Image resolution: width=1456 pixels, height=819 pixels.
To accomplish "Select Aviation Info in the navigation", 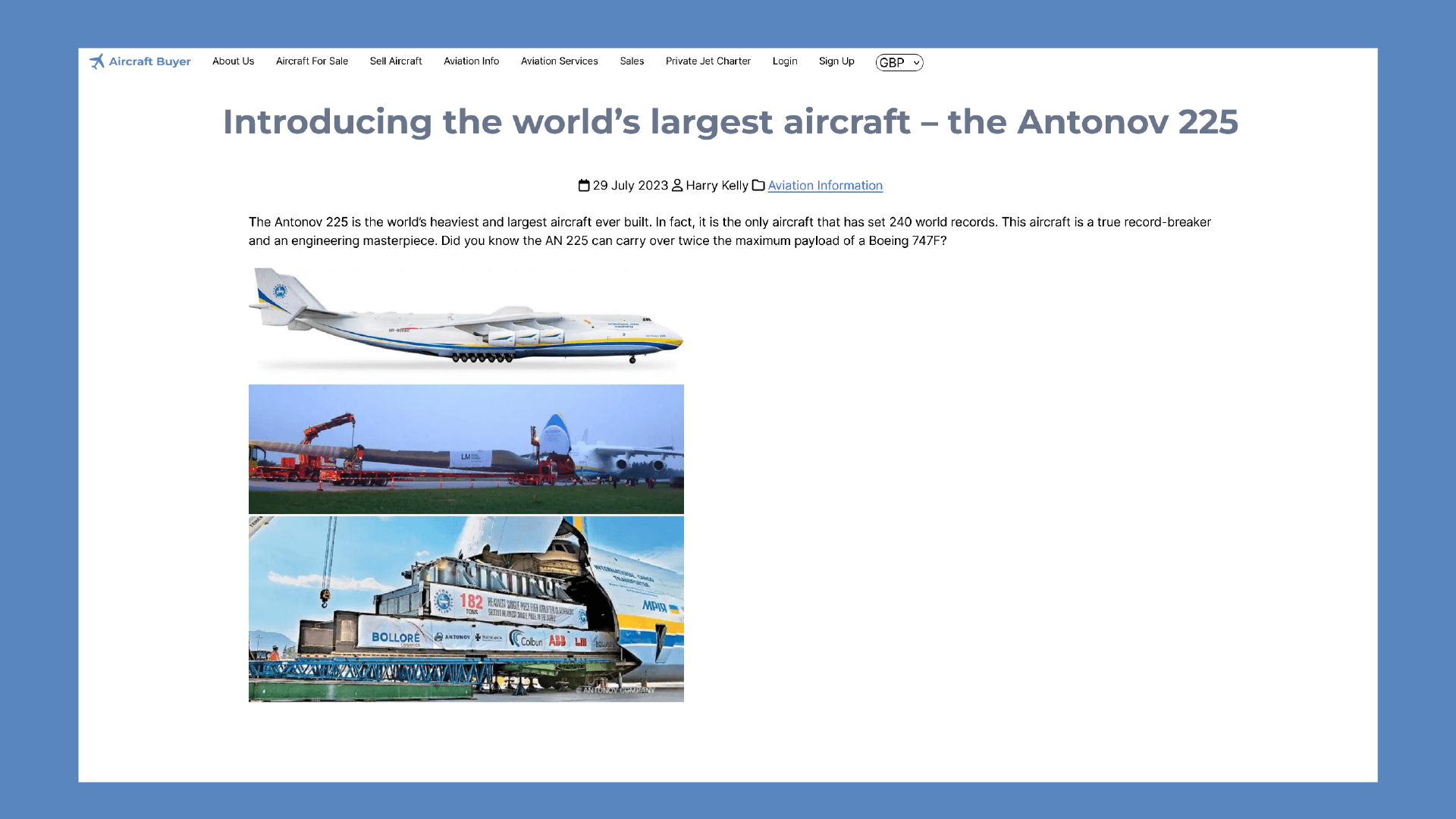I will pos(471,61).
